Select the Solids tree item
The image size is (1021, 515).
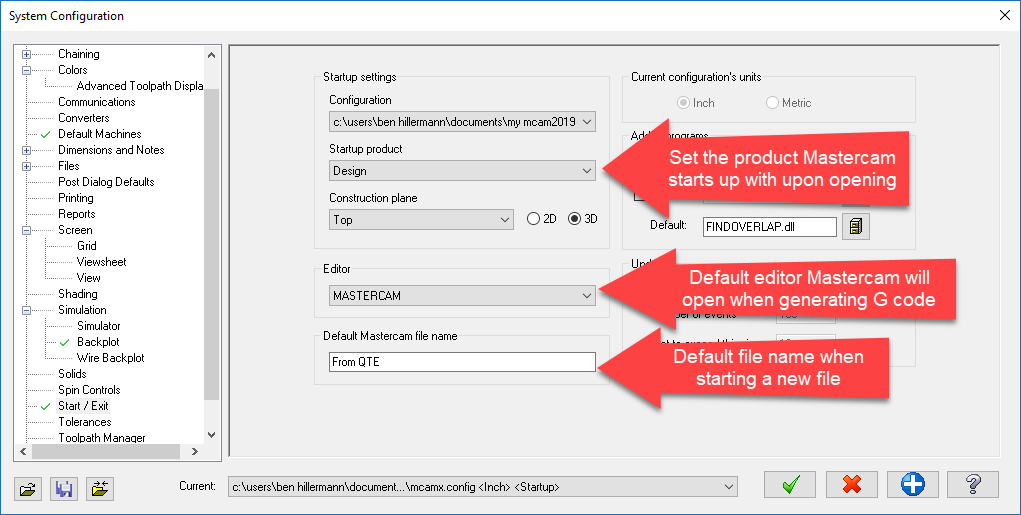(72, 374)
